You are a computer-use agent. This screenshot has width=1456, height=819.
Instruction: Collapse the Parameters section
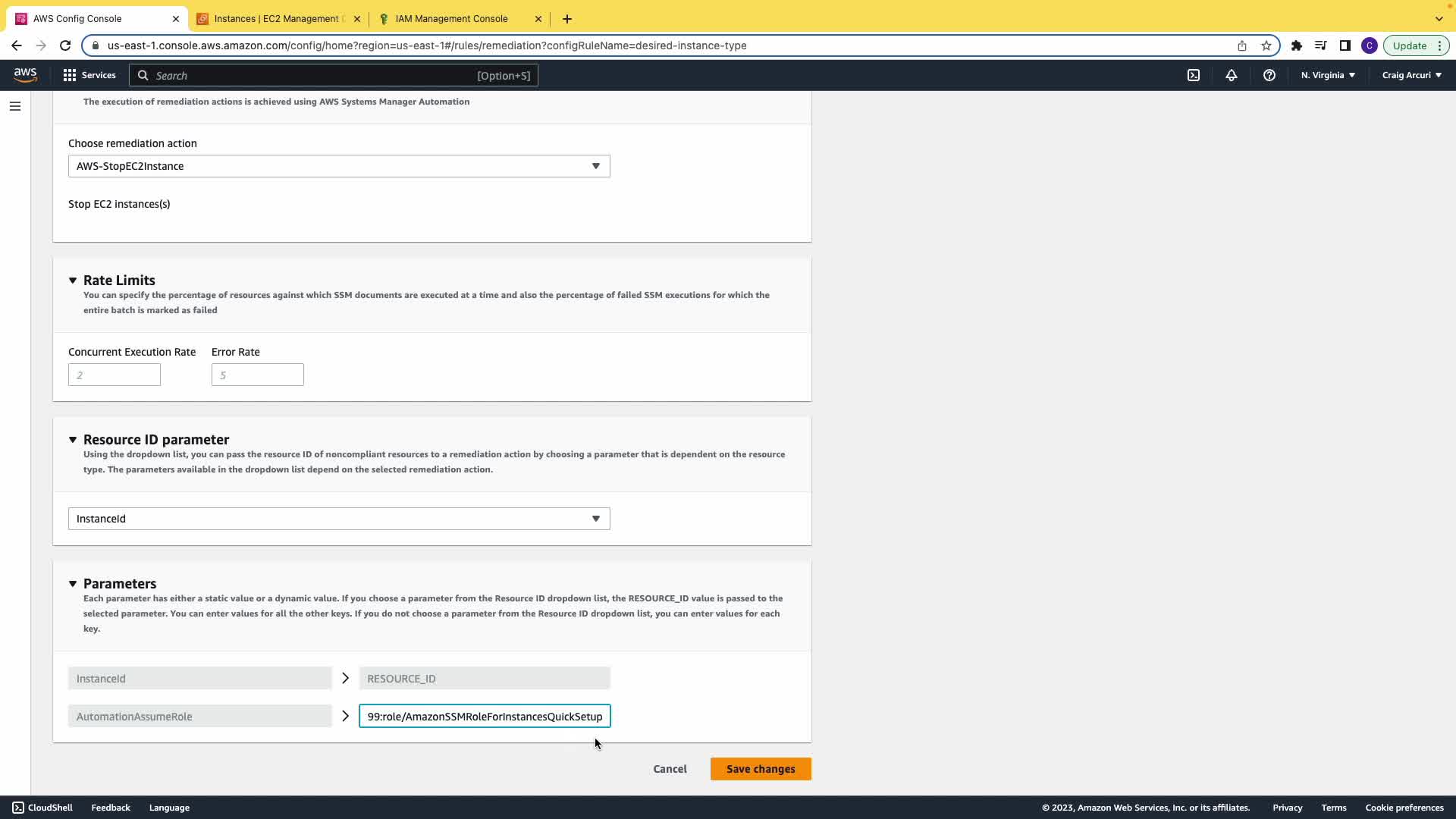[73, 584]
